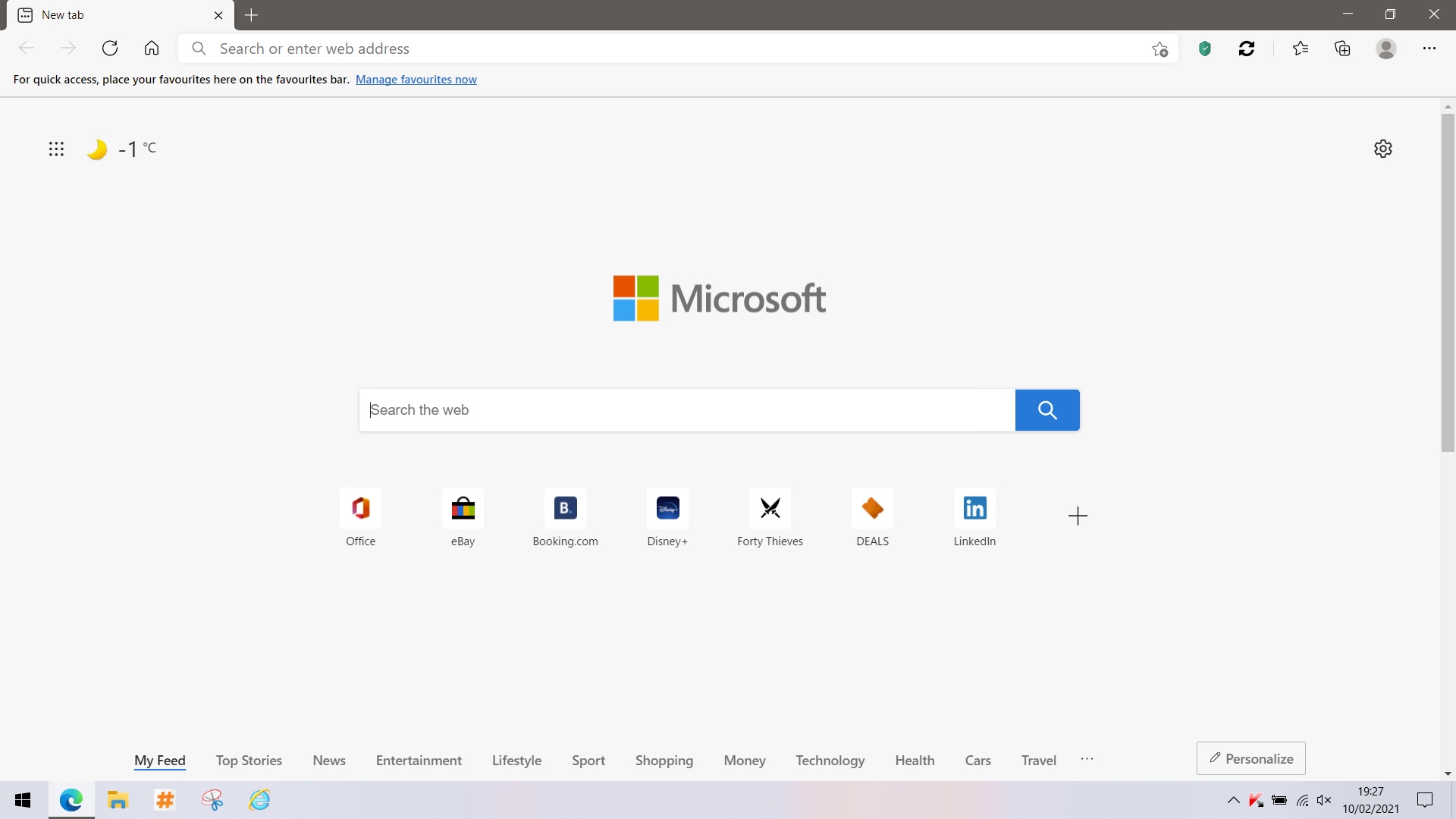The image size is (1456, 819).
Task: Click the green shield extension icon
Action: 1205,49
